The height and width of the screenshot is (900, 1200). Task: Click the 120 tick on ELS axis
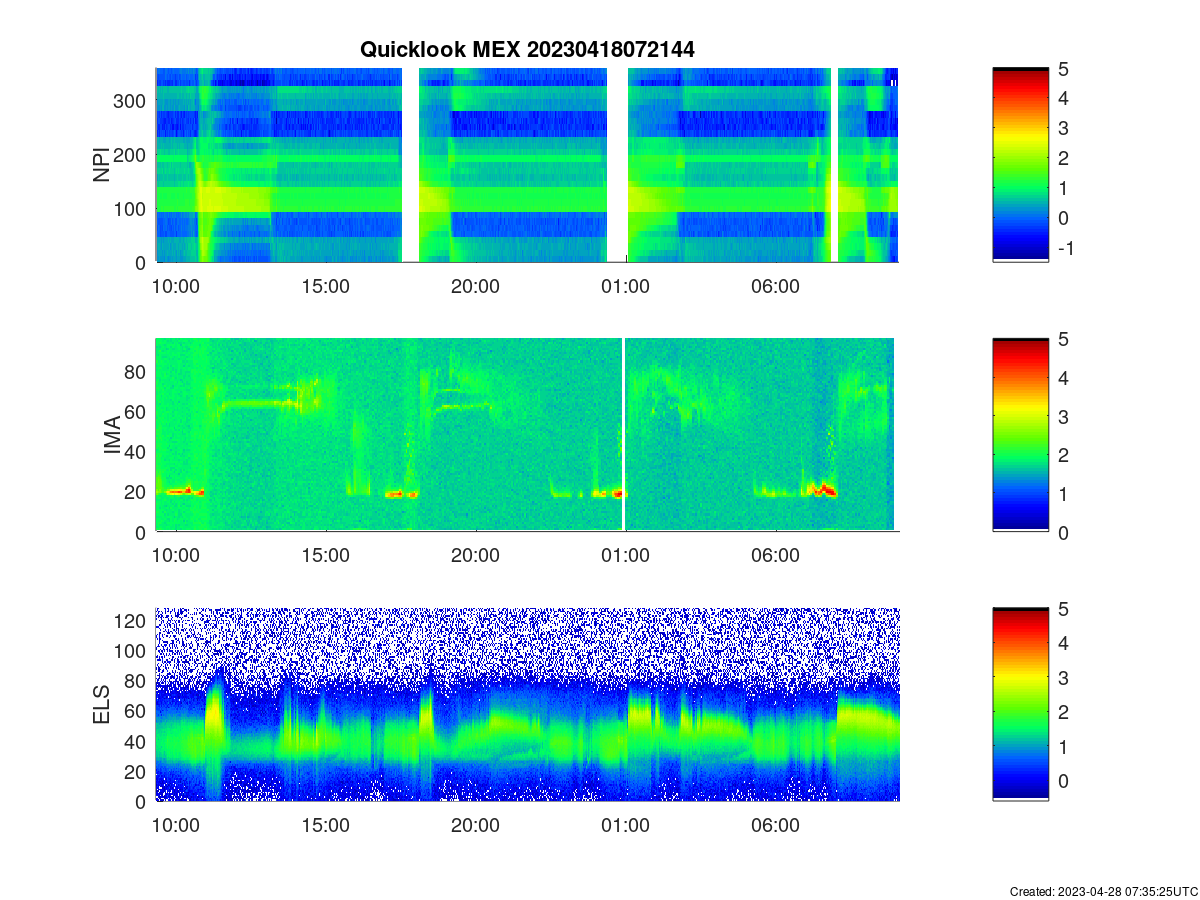[130, 621]
